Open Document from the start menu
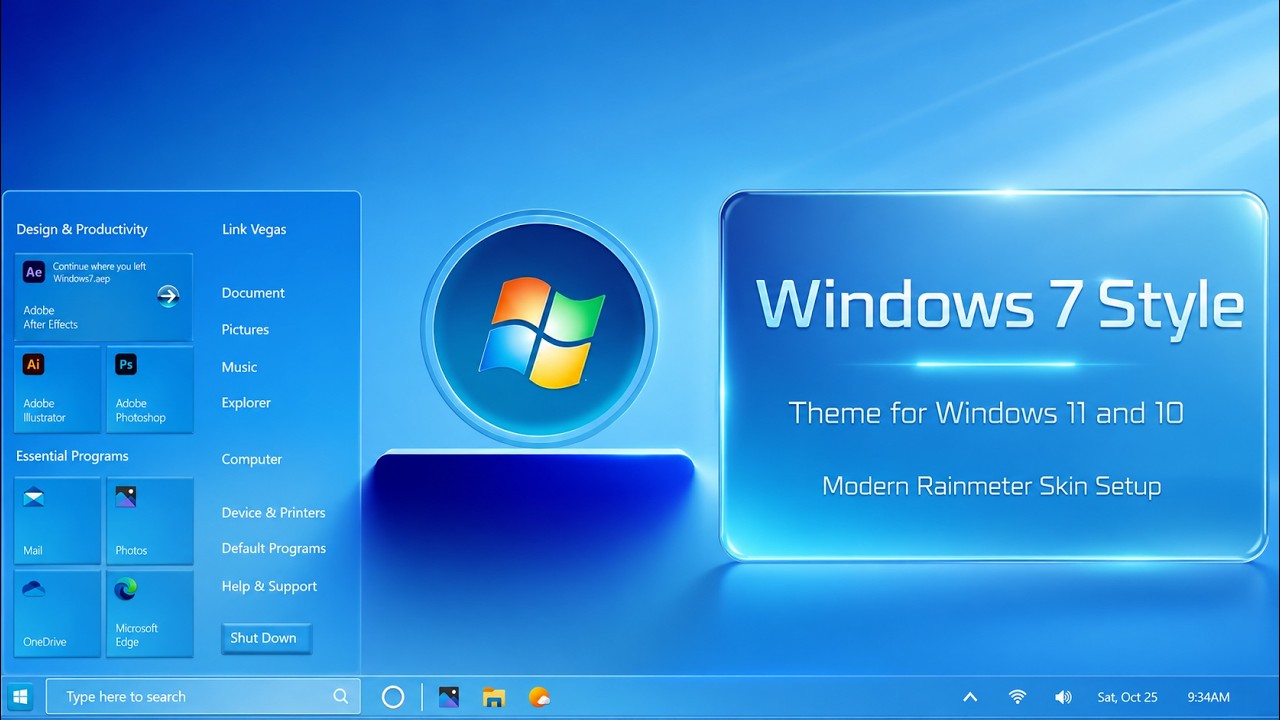Image resolution: width=1280 pixels, height=720 pixels. (253, 293)
